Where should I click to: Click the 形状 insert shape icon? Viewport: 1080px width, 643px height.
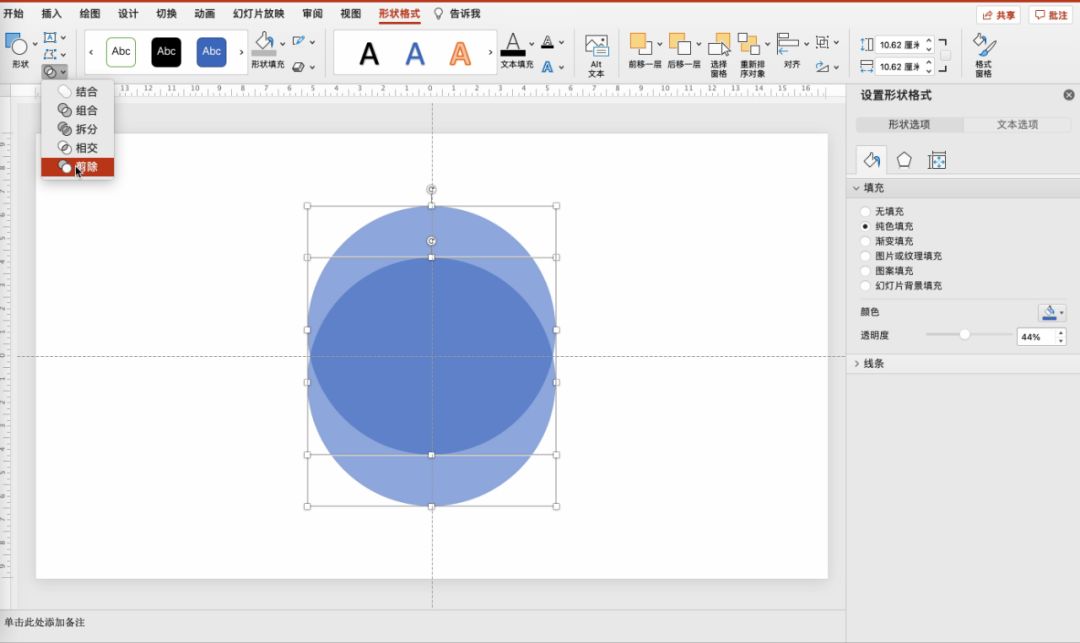coord(18,45)
